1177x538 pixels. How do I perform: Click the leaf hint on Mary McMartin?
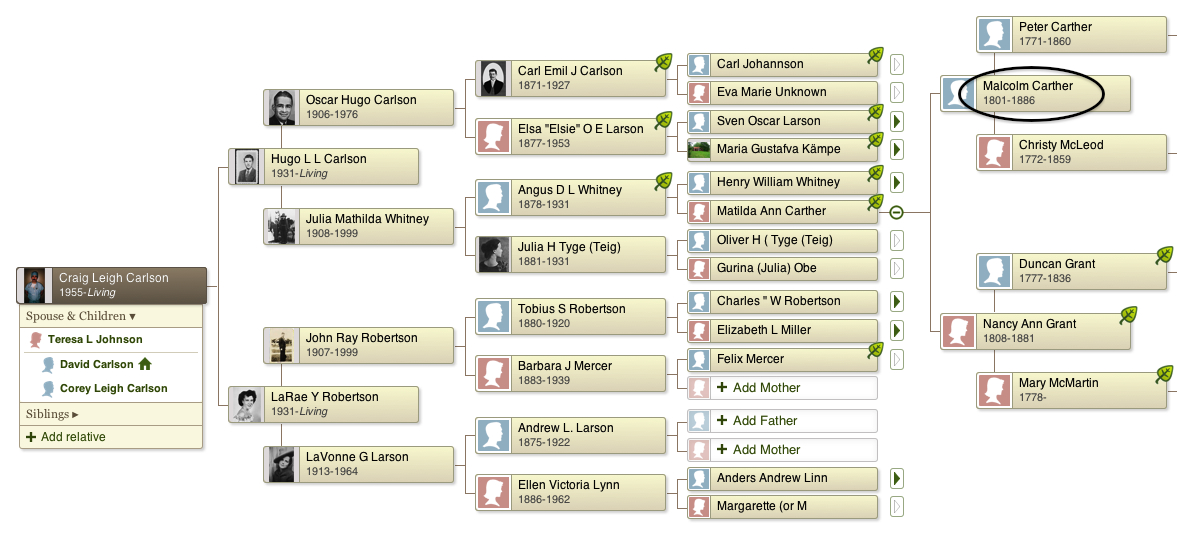click(1164, 374)
